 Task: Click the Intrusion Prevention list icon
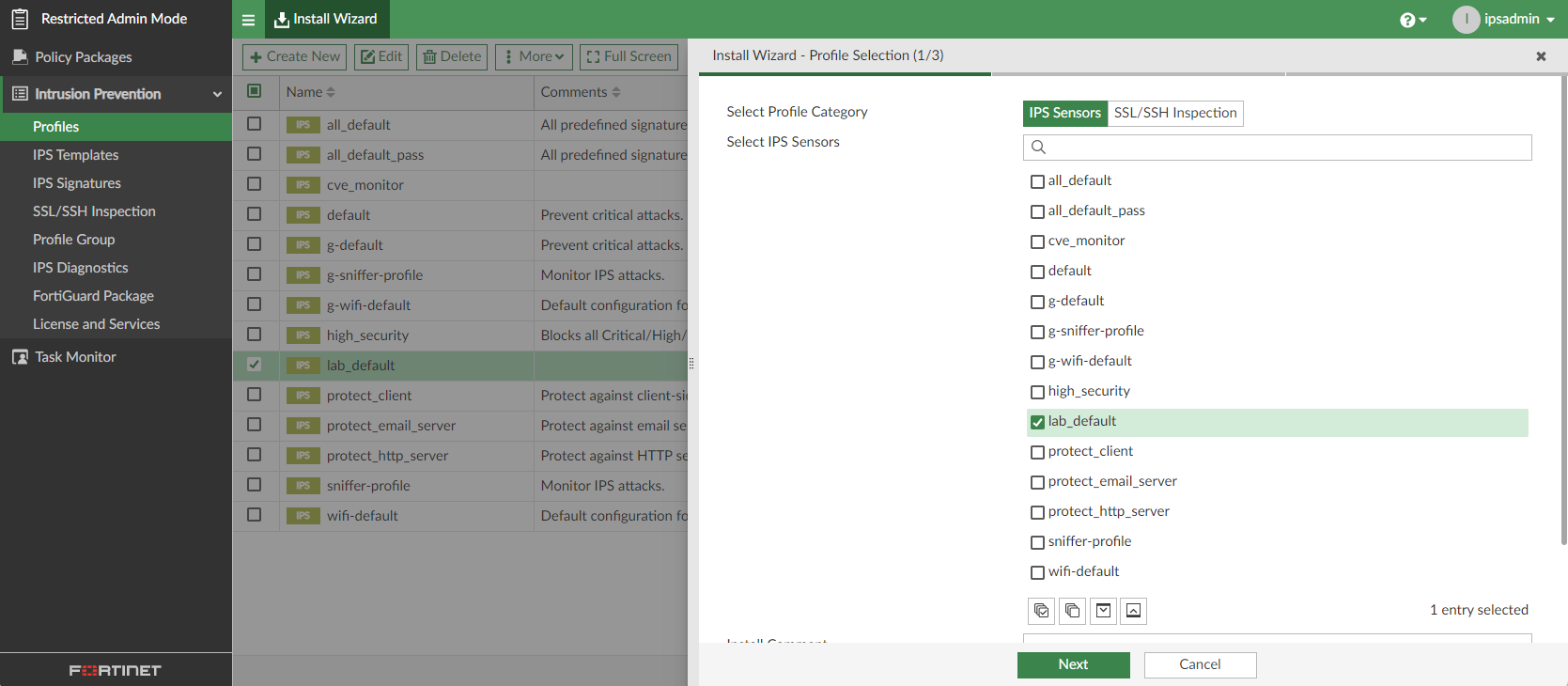click(x=20, y=94)
